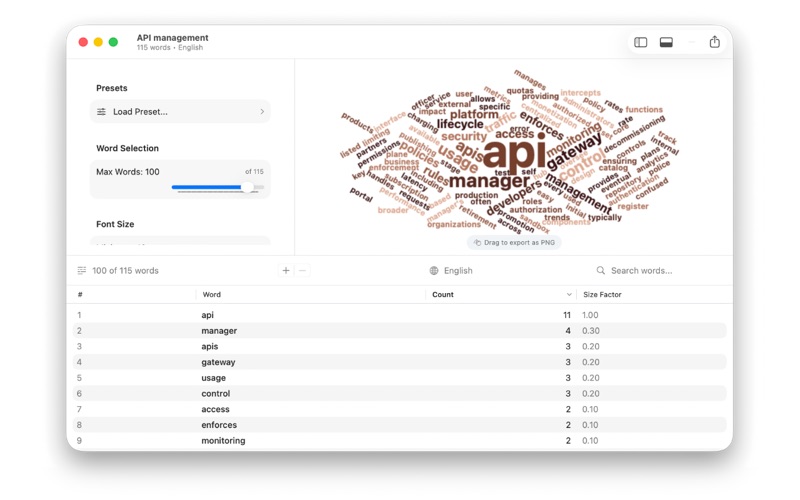Click the preset sliders icon

(x=102, y=112)
